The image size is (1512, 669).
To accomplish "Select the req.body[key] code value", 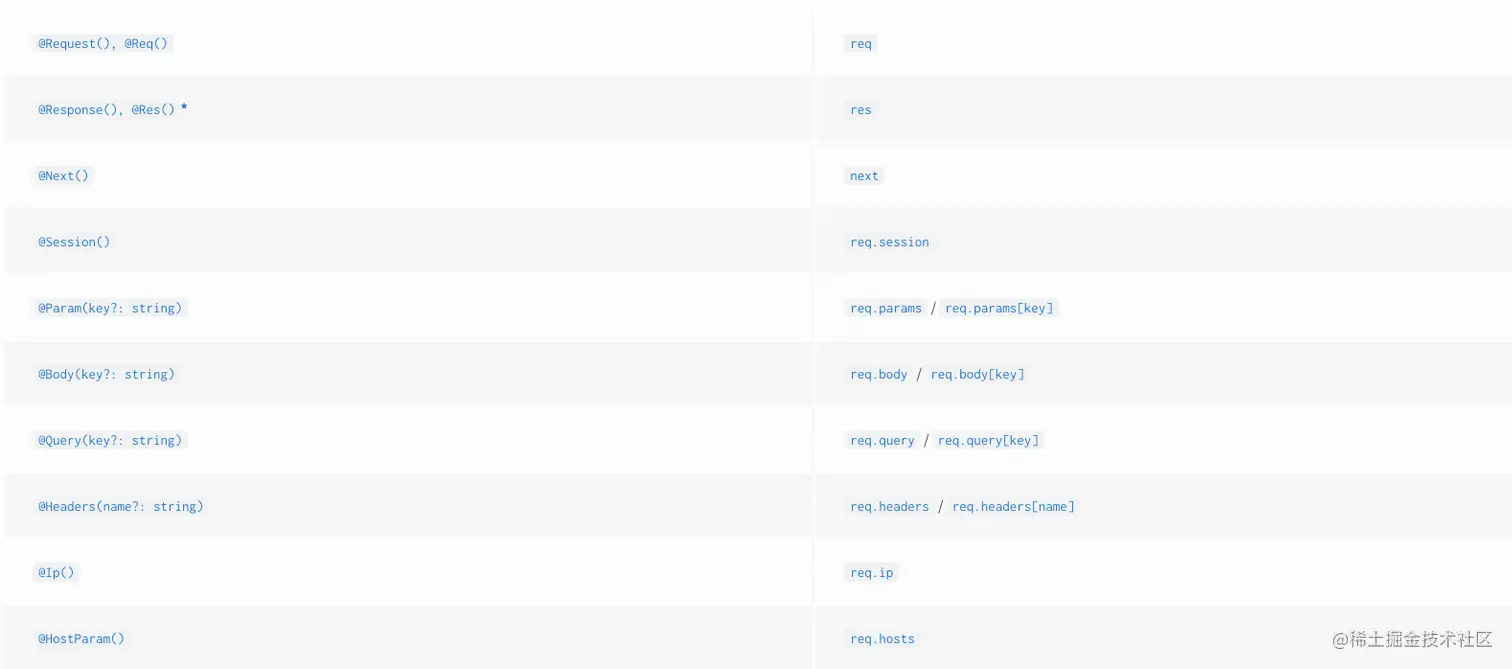I will click(977, 374).
